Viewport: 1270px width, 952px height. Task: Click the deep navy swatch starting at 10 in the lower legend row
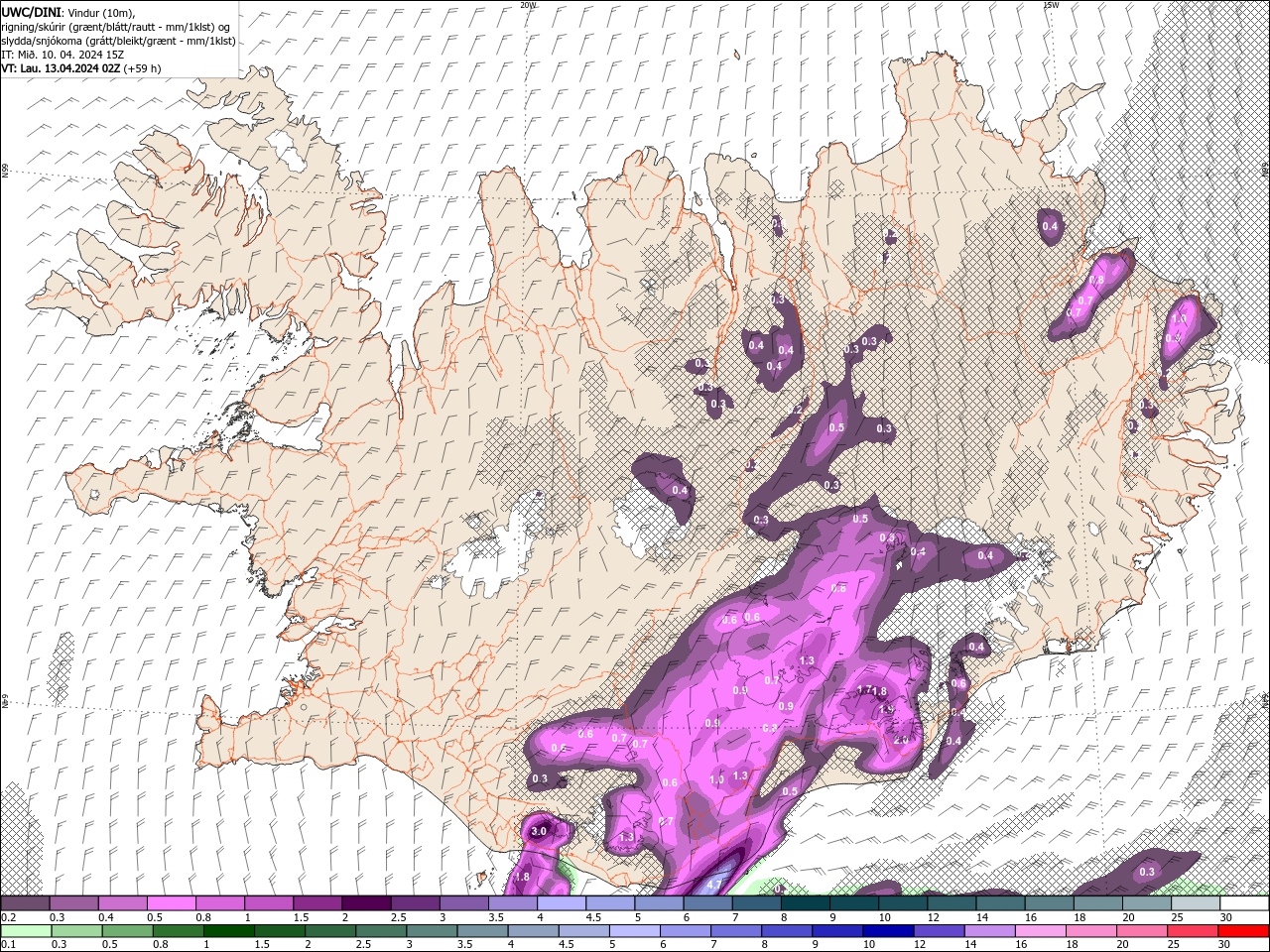coord(889,930)
